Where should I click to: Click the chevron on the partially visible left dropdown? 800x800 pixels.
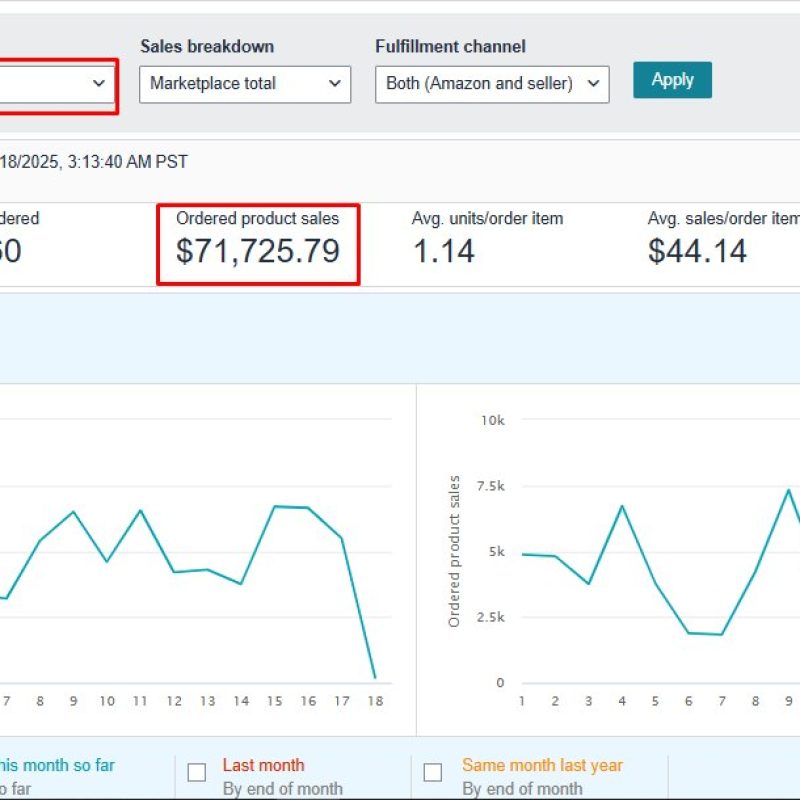coord(99,84)
